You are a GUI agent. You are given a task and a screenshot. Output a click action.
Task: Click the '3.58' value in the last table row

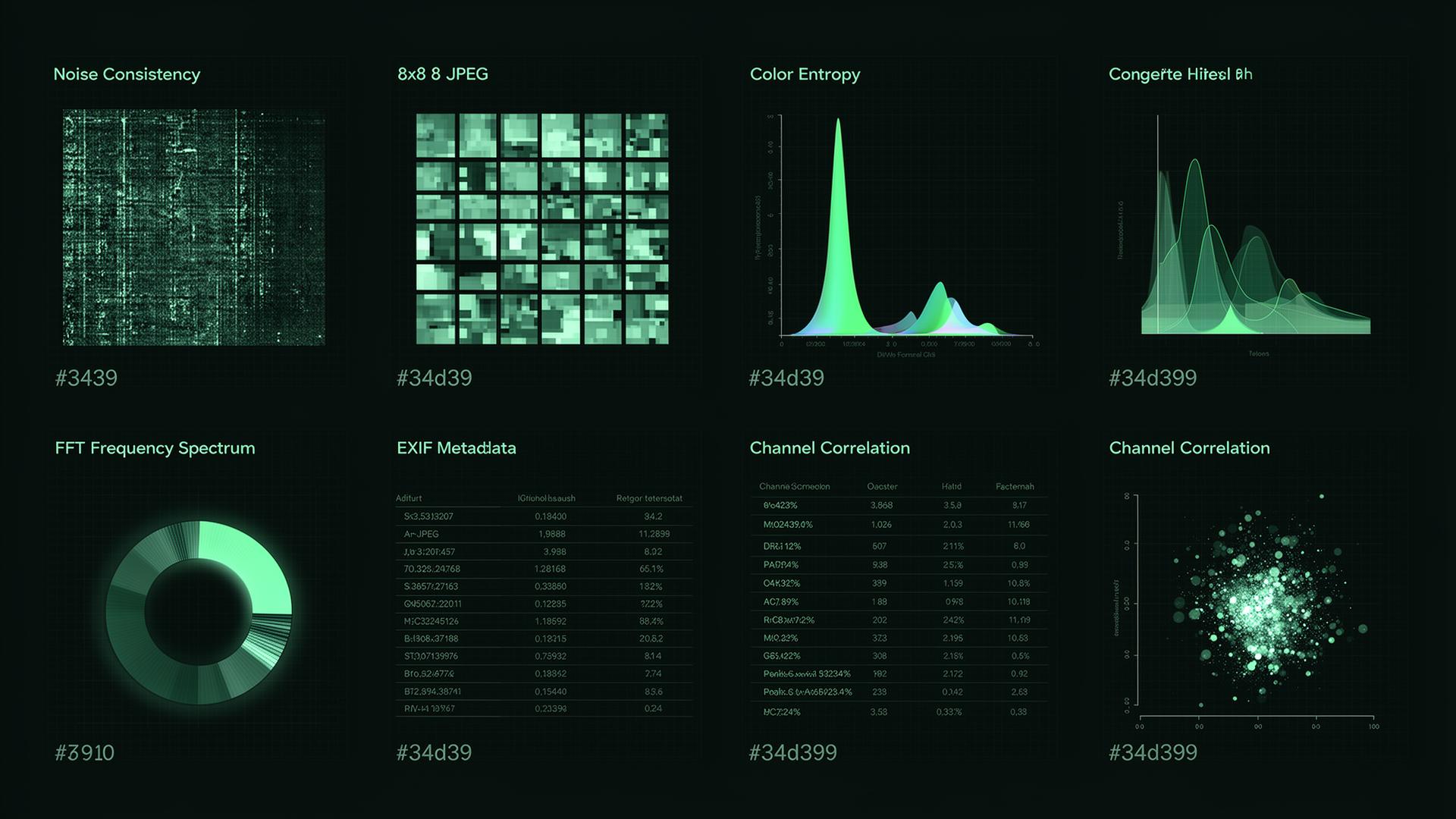[879, 713]
